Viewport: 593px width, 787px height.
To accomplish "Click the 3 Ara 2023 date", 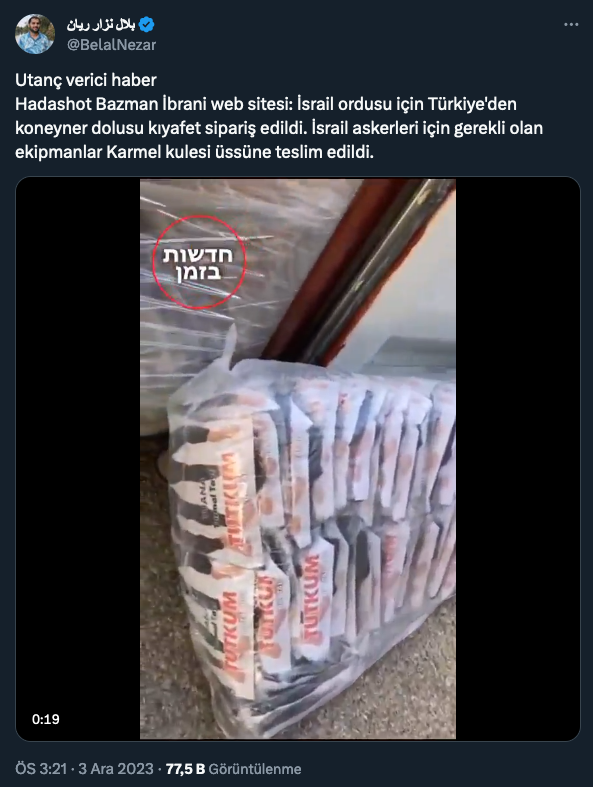I will [x=115, y=769].
